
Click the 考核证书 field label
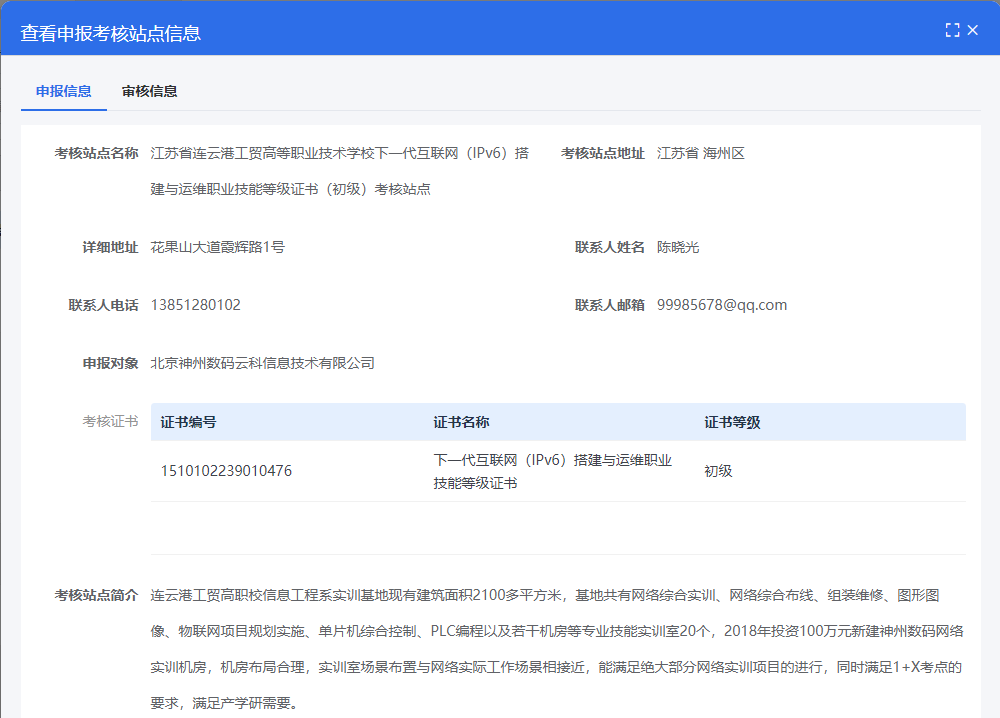click(110, 421)
